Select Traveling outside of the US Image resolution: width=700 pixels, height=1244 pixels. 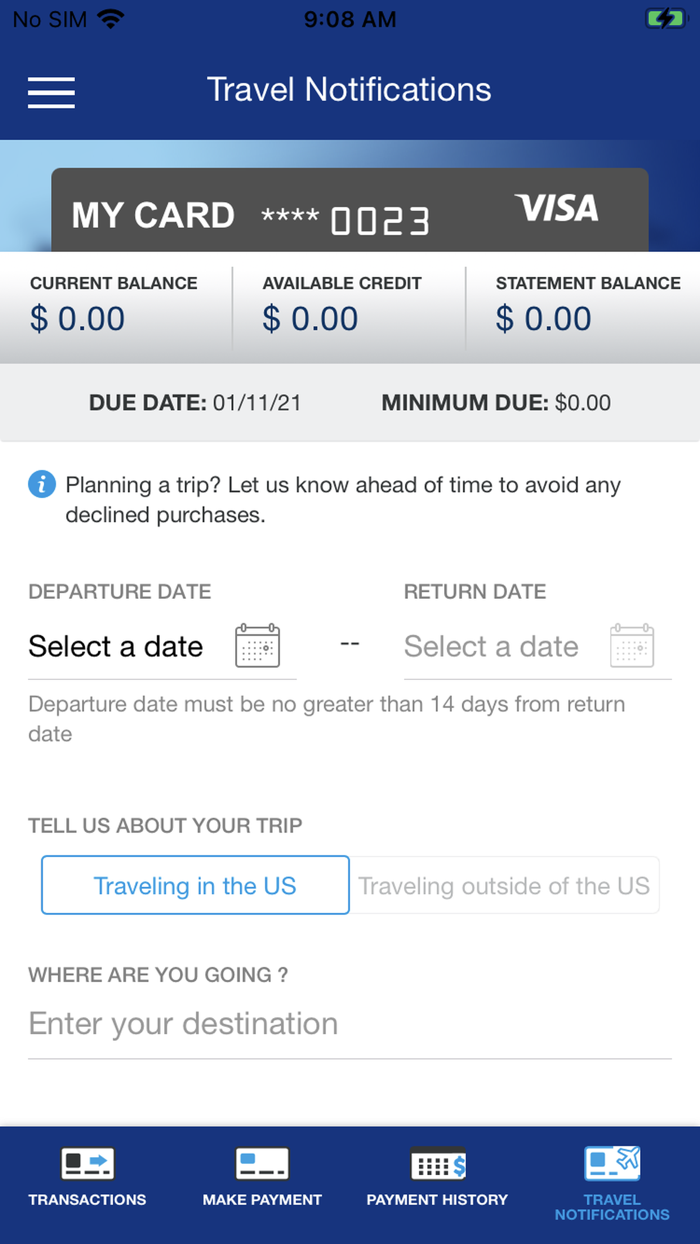505,885
